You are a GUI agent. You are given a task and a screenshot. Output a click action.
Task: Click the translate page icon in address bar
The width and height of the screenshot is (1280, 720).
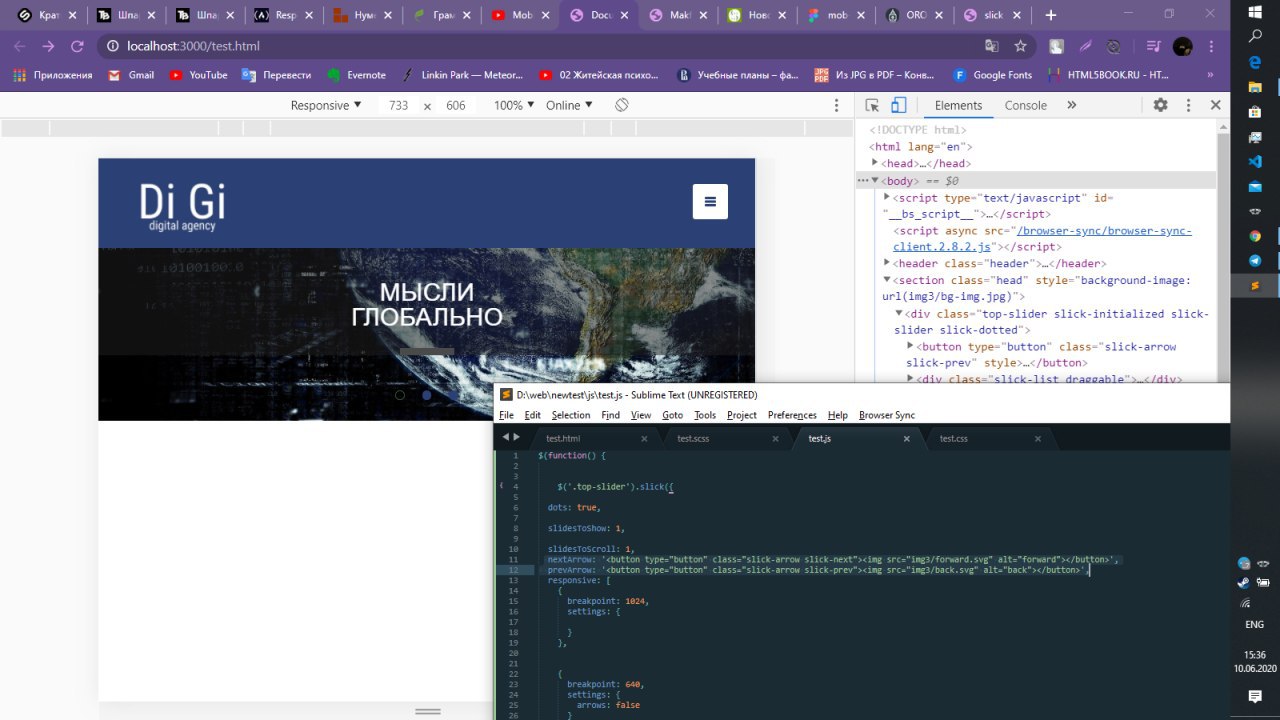[x=991, y=46]
